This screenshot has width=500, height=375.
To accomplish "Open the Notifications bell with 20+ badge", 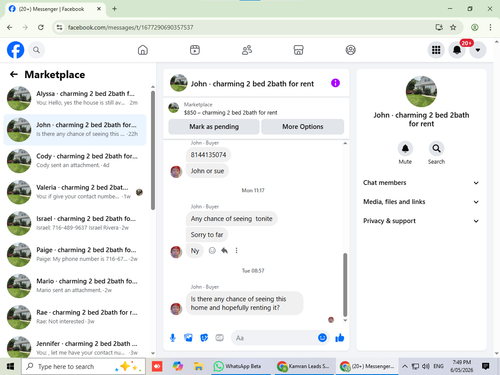I will (x=457, y=50).
